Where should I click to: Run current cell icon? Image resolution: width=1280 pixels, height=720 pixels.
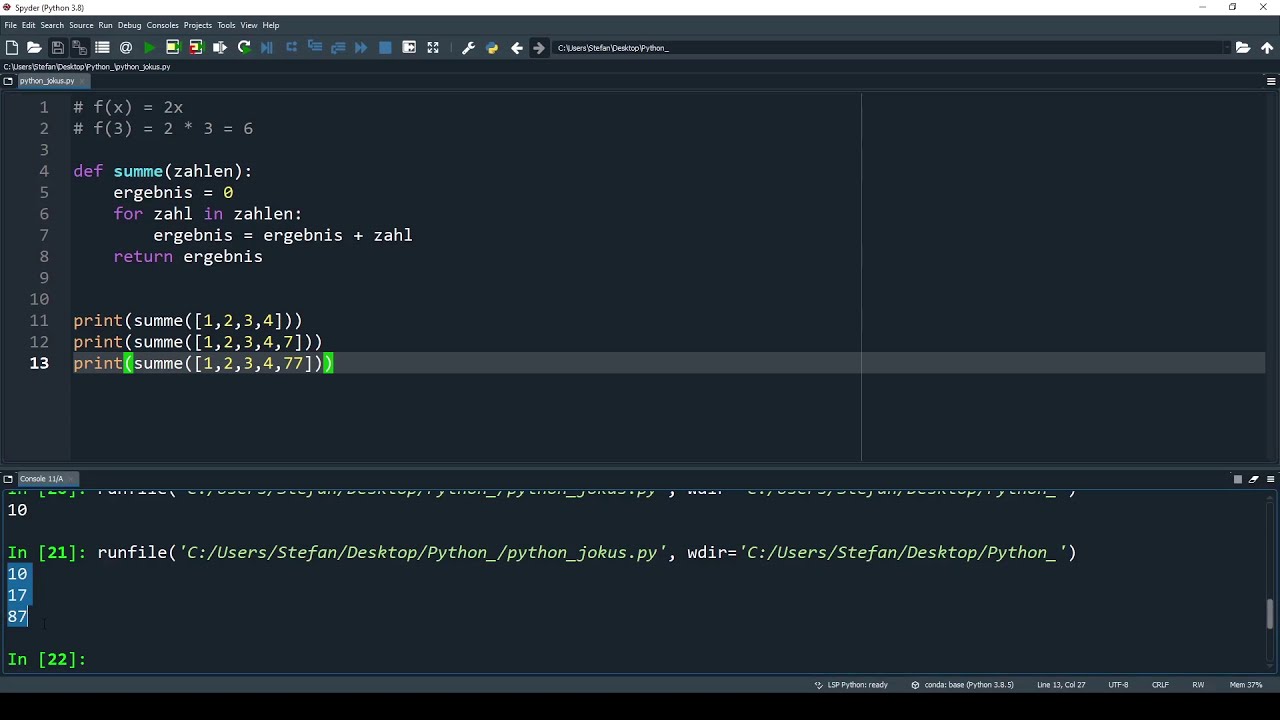pos(172,47)
